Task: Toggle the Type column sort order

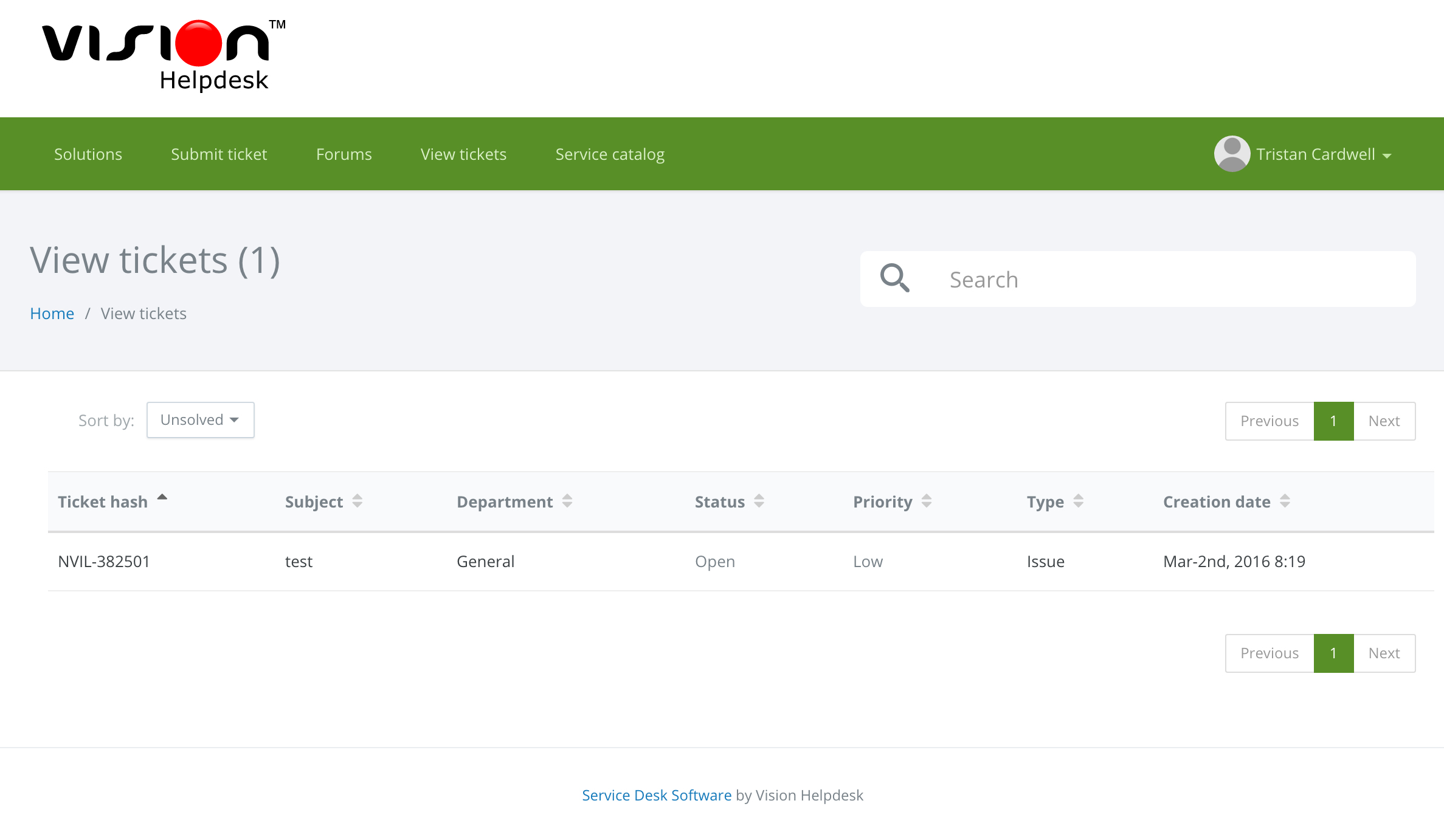Action: [x=1079, y=500]
